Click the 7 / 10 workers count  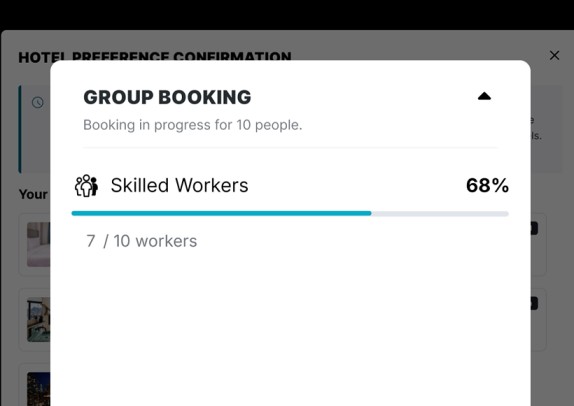tap(142, 241)
